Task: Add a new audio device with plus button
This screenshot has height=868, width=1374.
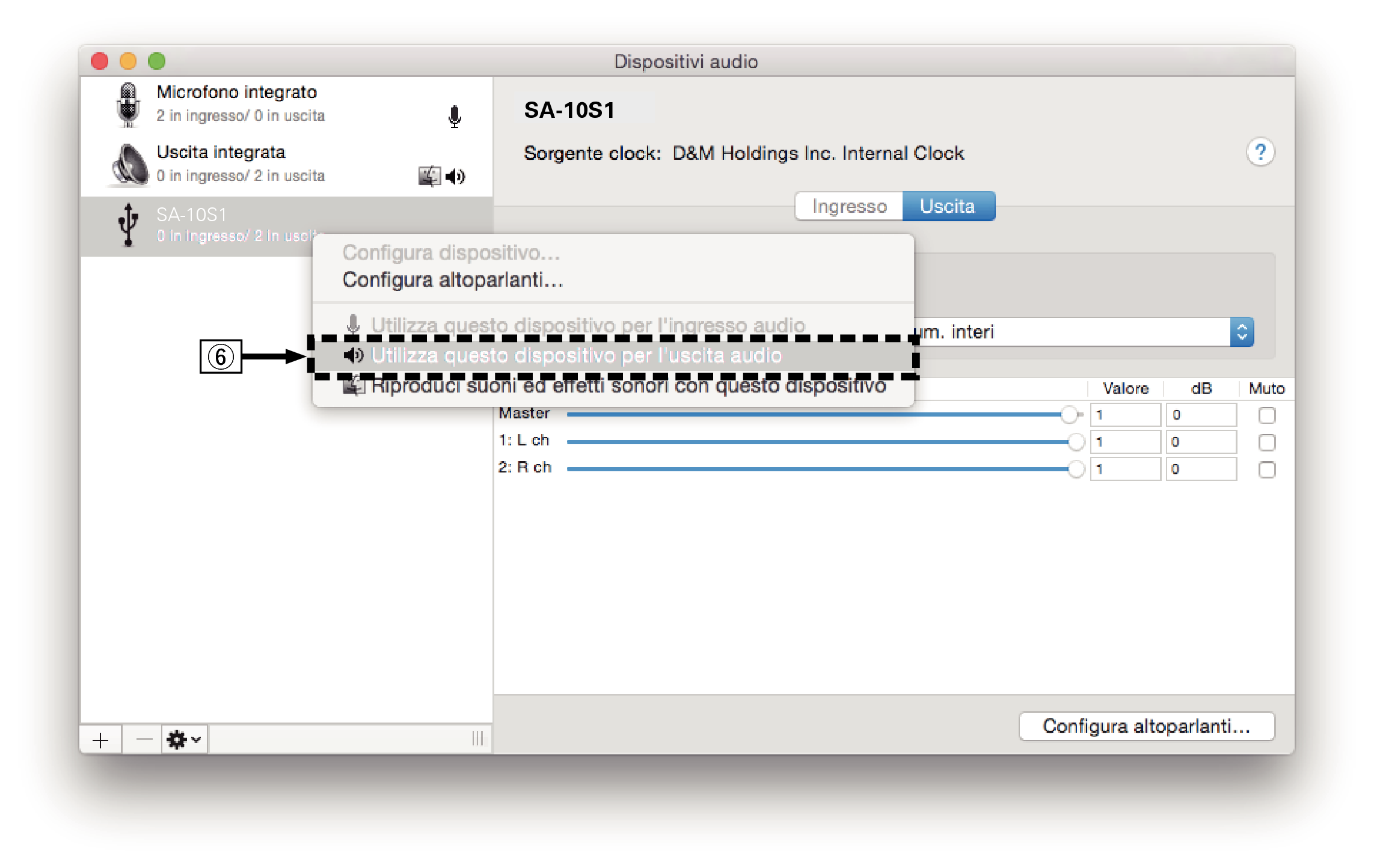Action: pos(101,739)
